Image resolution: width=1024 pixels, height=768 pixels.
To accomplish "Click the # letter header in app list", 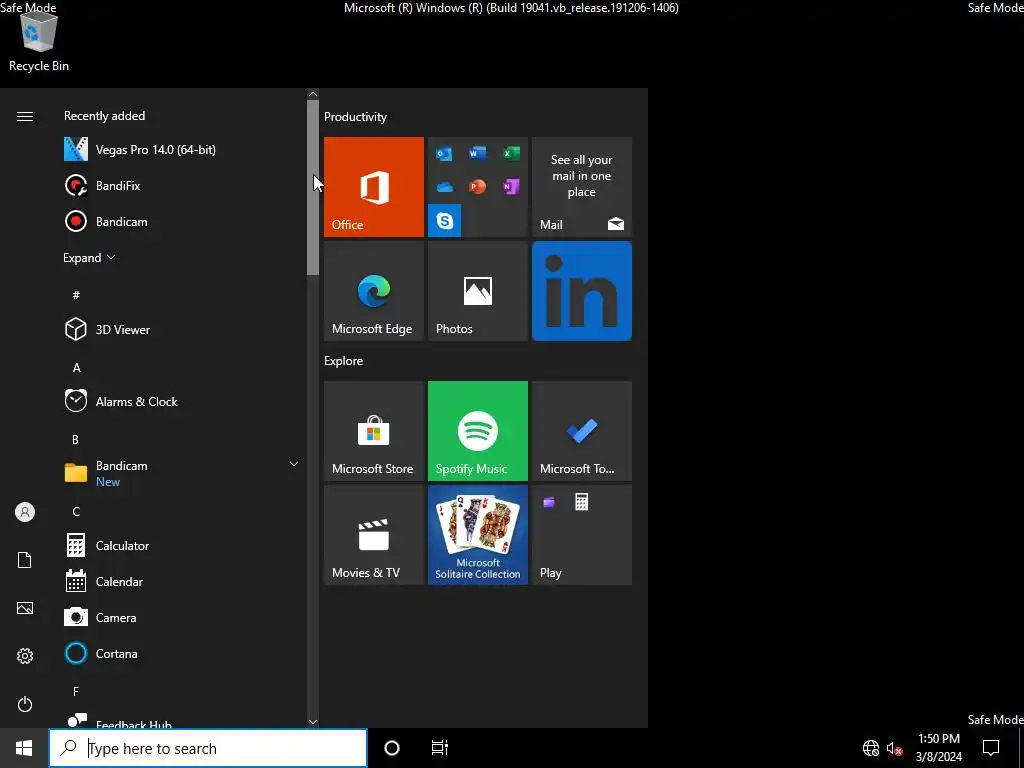I will tap(76, 295).
